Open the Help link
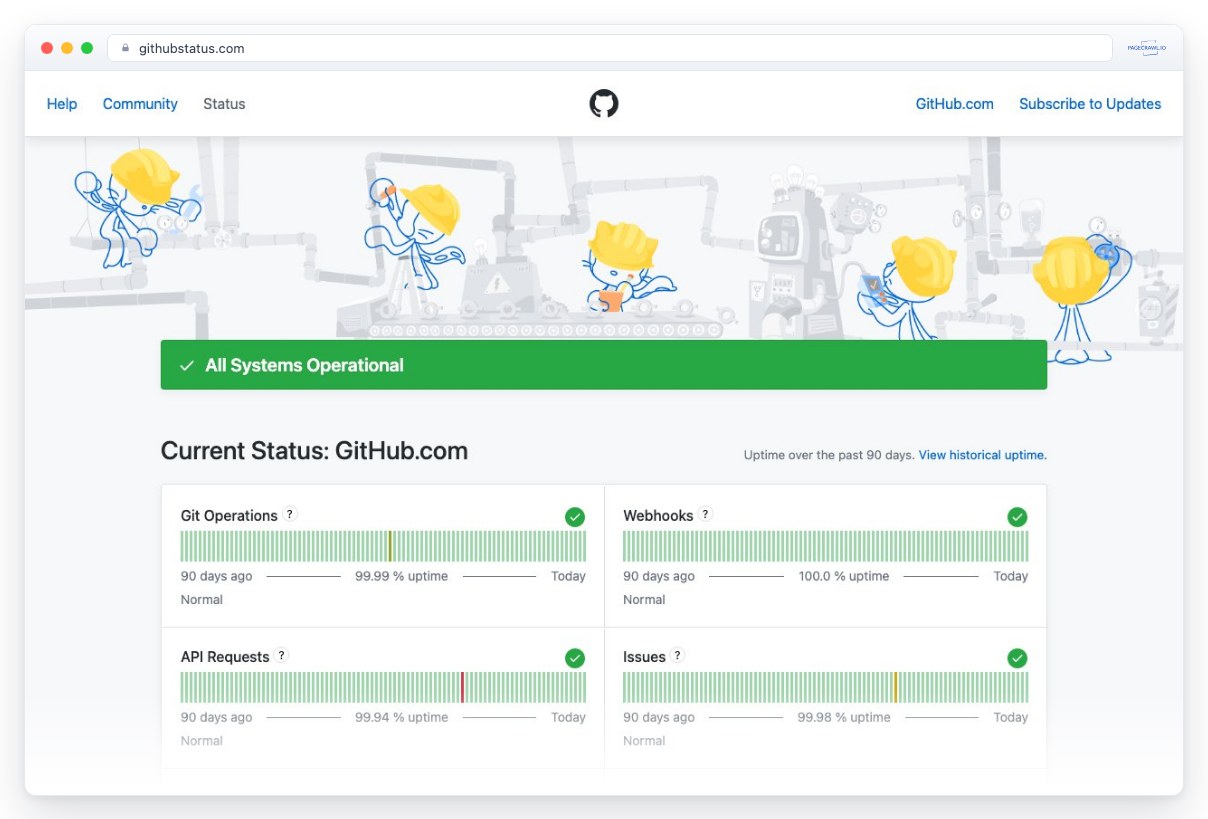 pyautogui.click(x=62, y=104)
